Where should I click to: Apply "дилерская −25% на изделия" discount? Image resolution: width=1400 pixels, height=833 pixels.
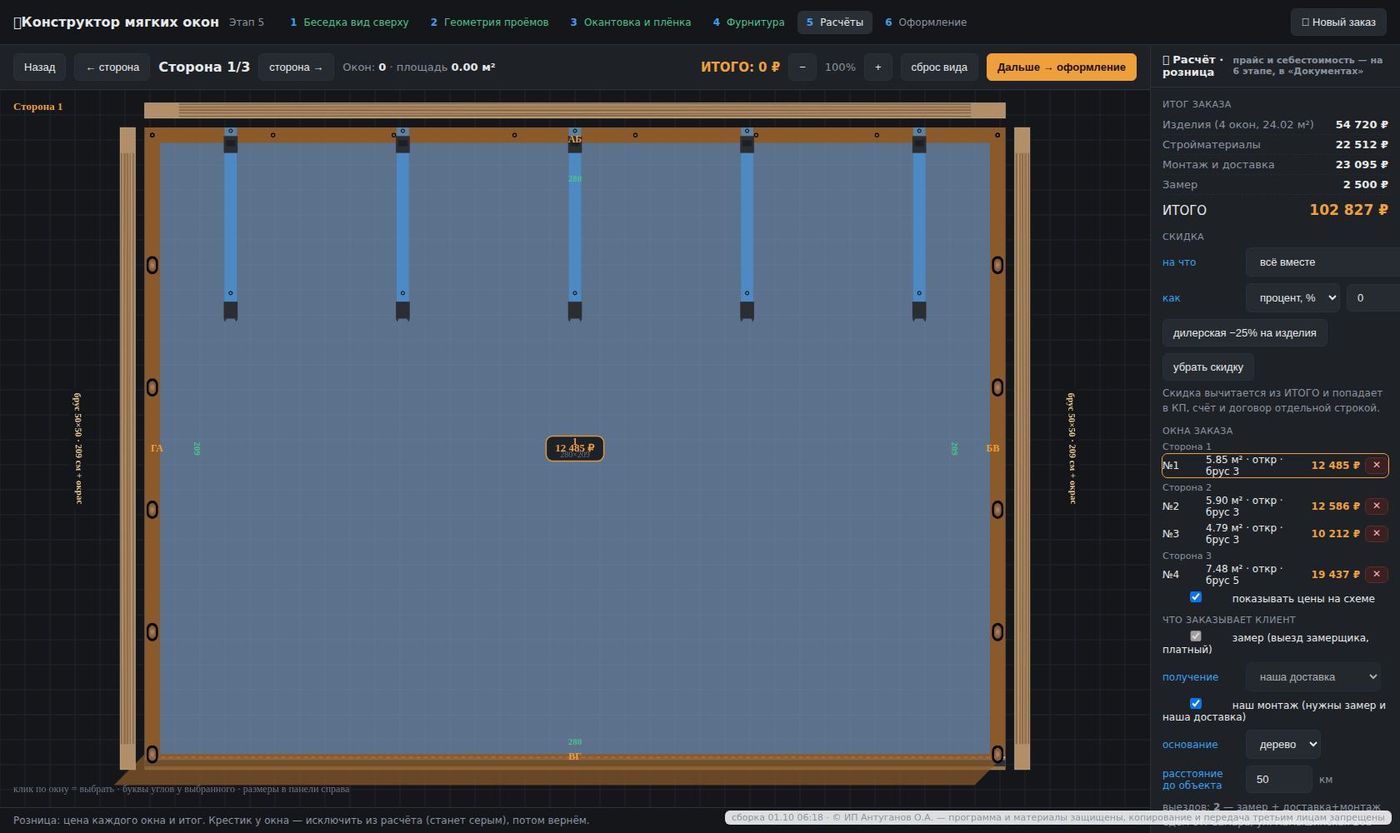coord(1244,333)
